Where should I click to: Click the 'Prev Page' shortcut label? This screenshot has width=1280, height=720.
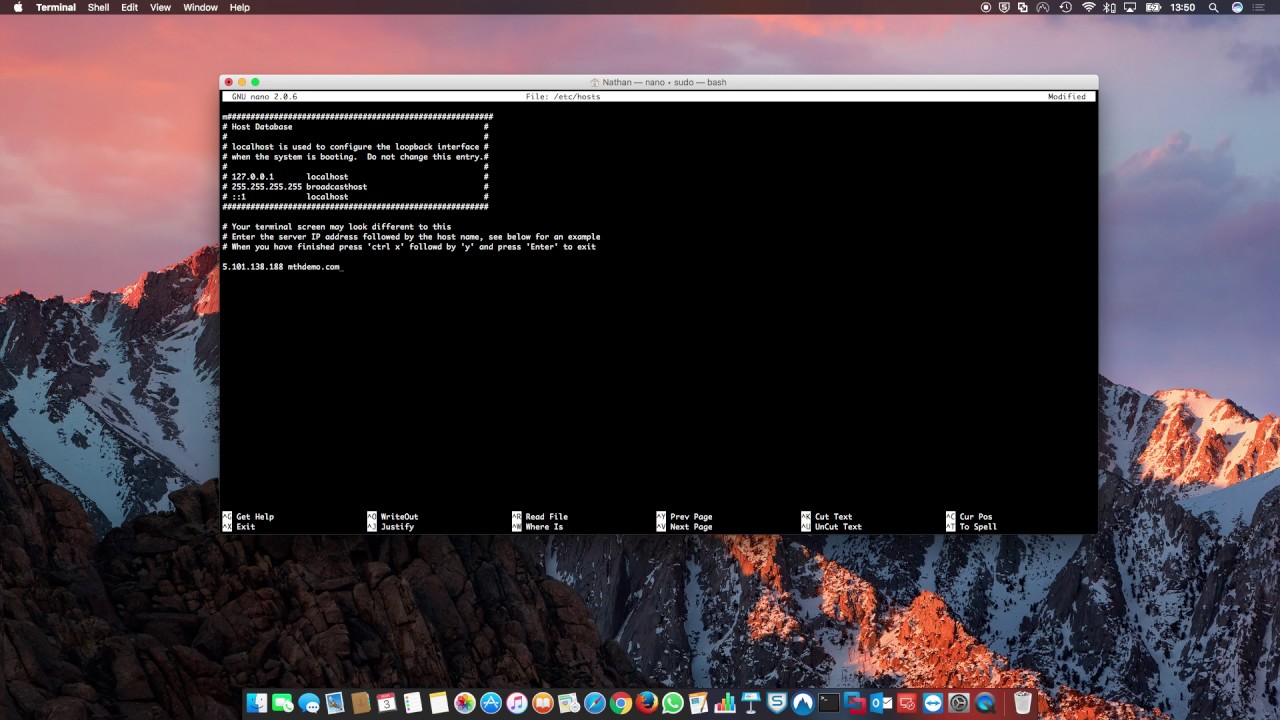pos(691,517)
